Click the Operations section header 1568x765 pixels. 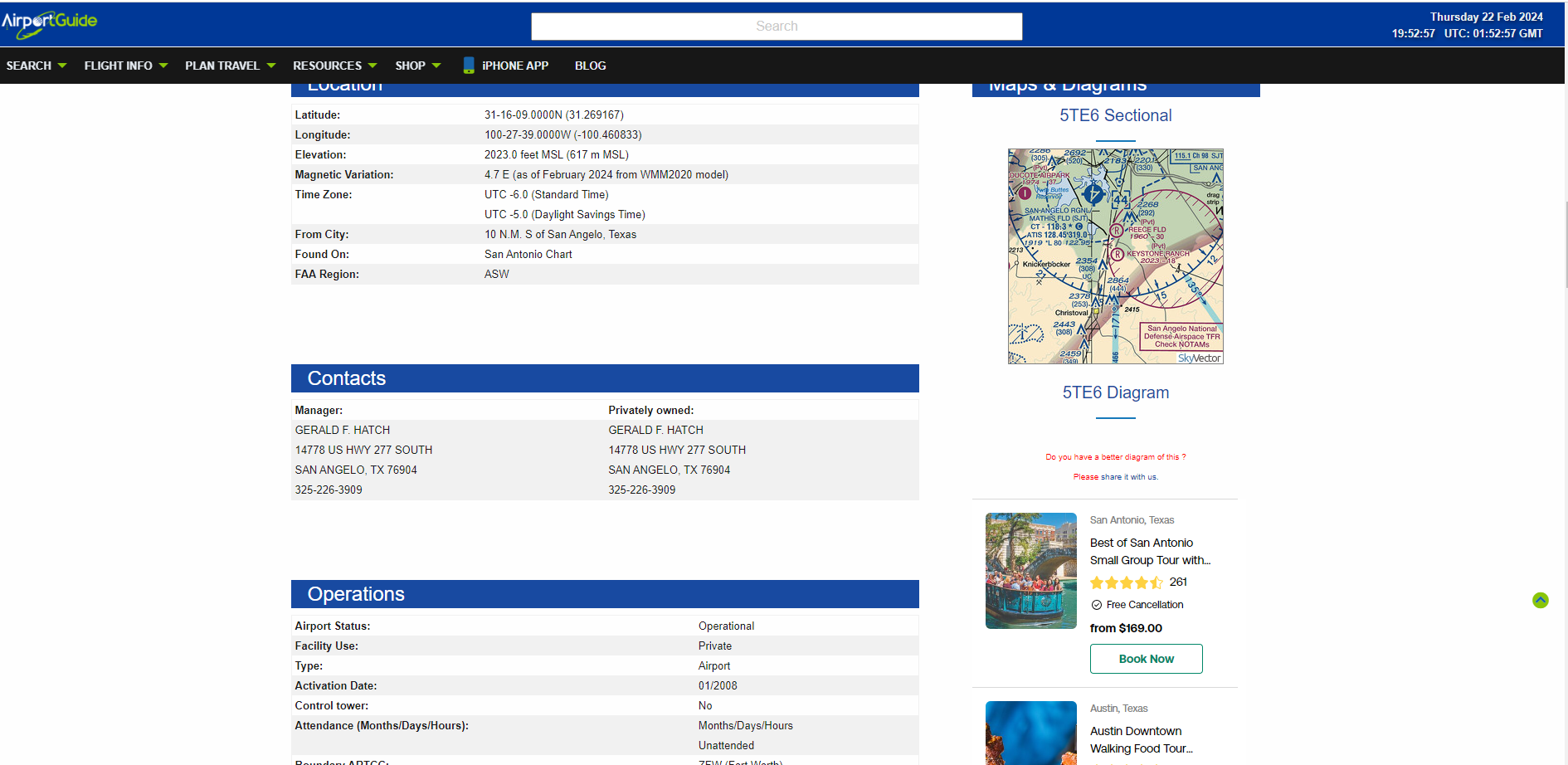[605, 594]
